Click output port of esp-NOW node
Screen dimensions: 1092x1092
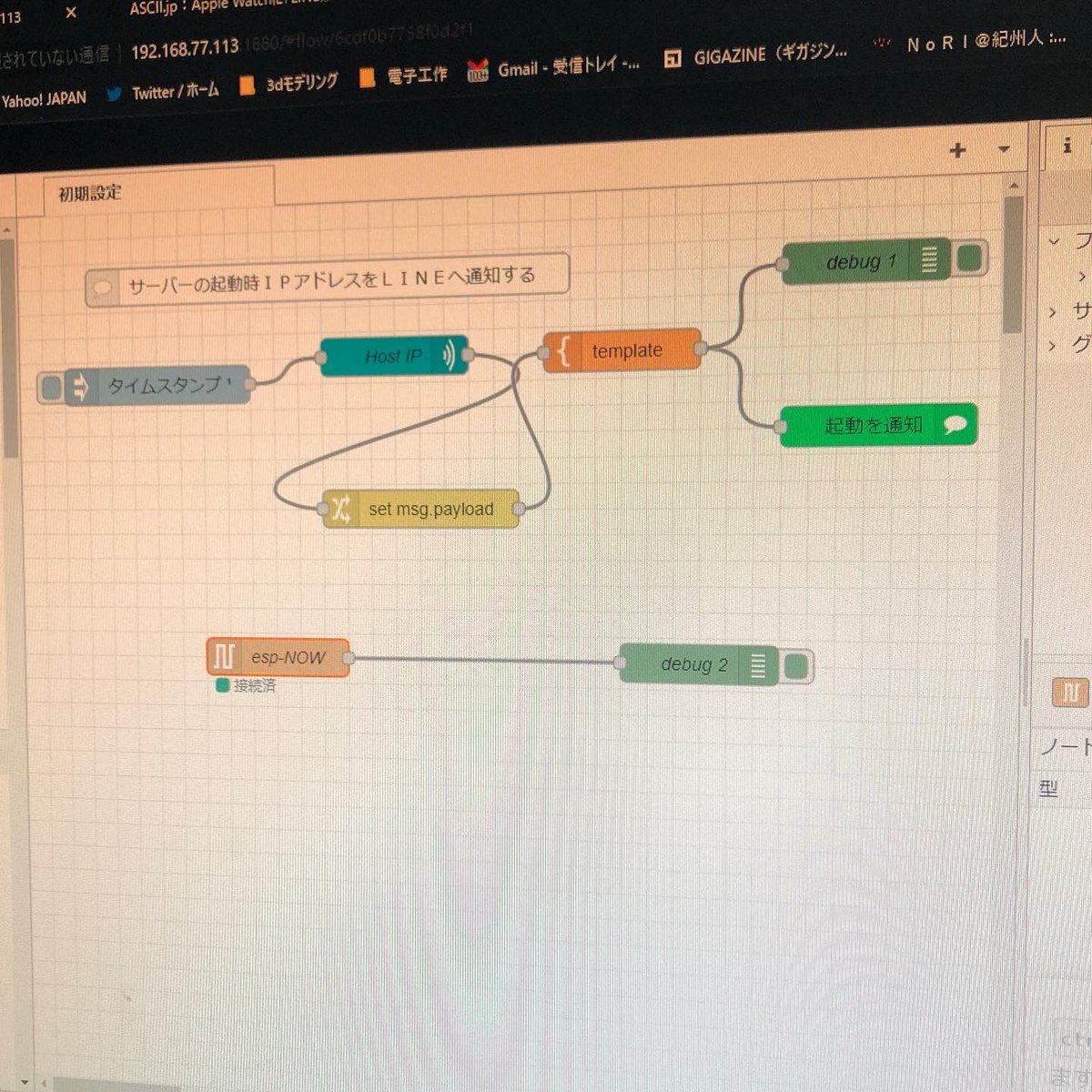(x=349, y=658)
